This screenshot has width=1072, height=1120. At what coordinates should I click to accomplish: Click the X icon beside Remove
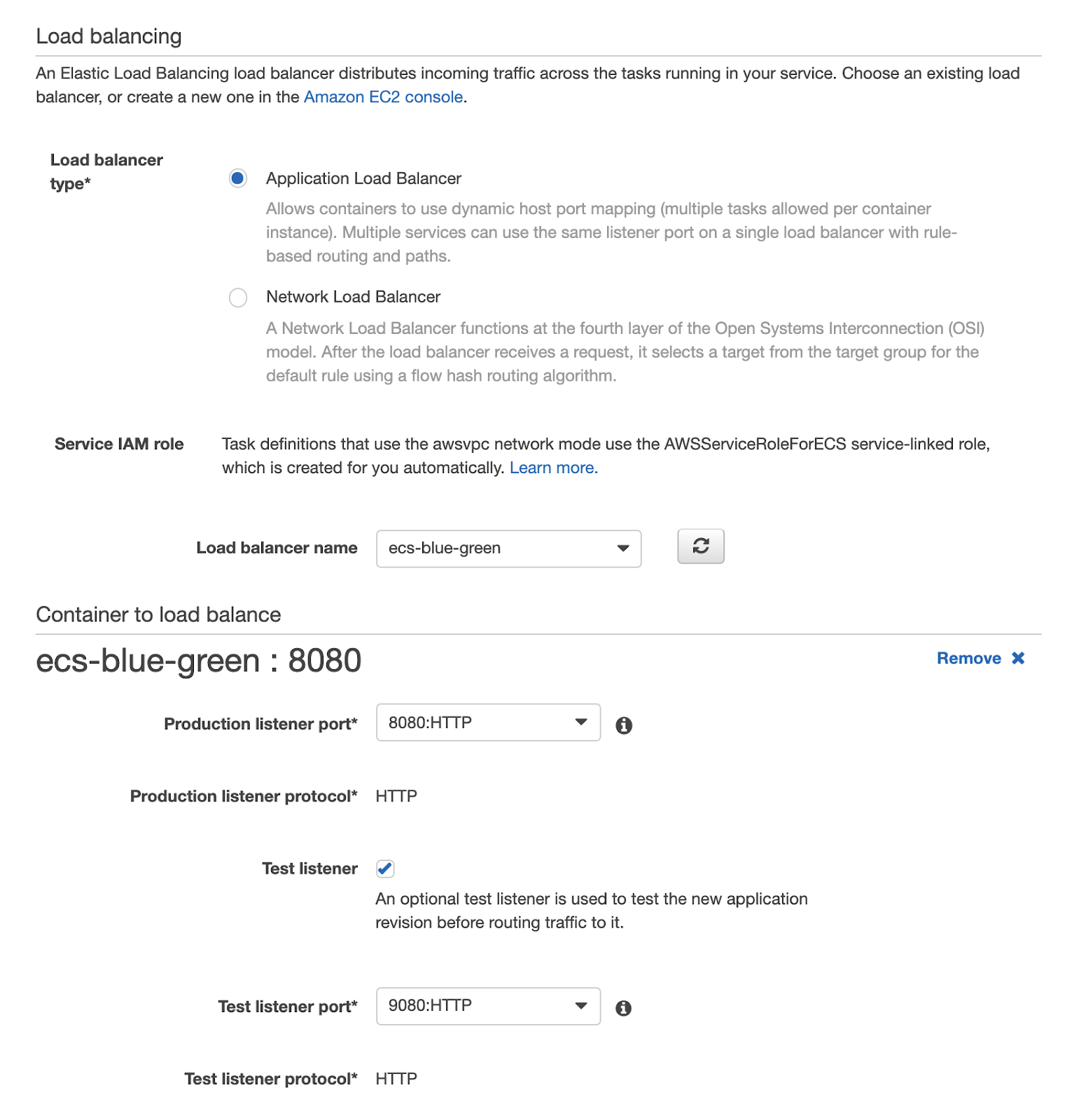[x=1018, y=658]
